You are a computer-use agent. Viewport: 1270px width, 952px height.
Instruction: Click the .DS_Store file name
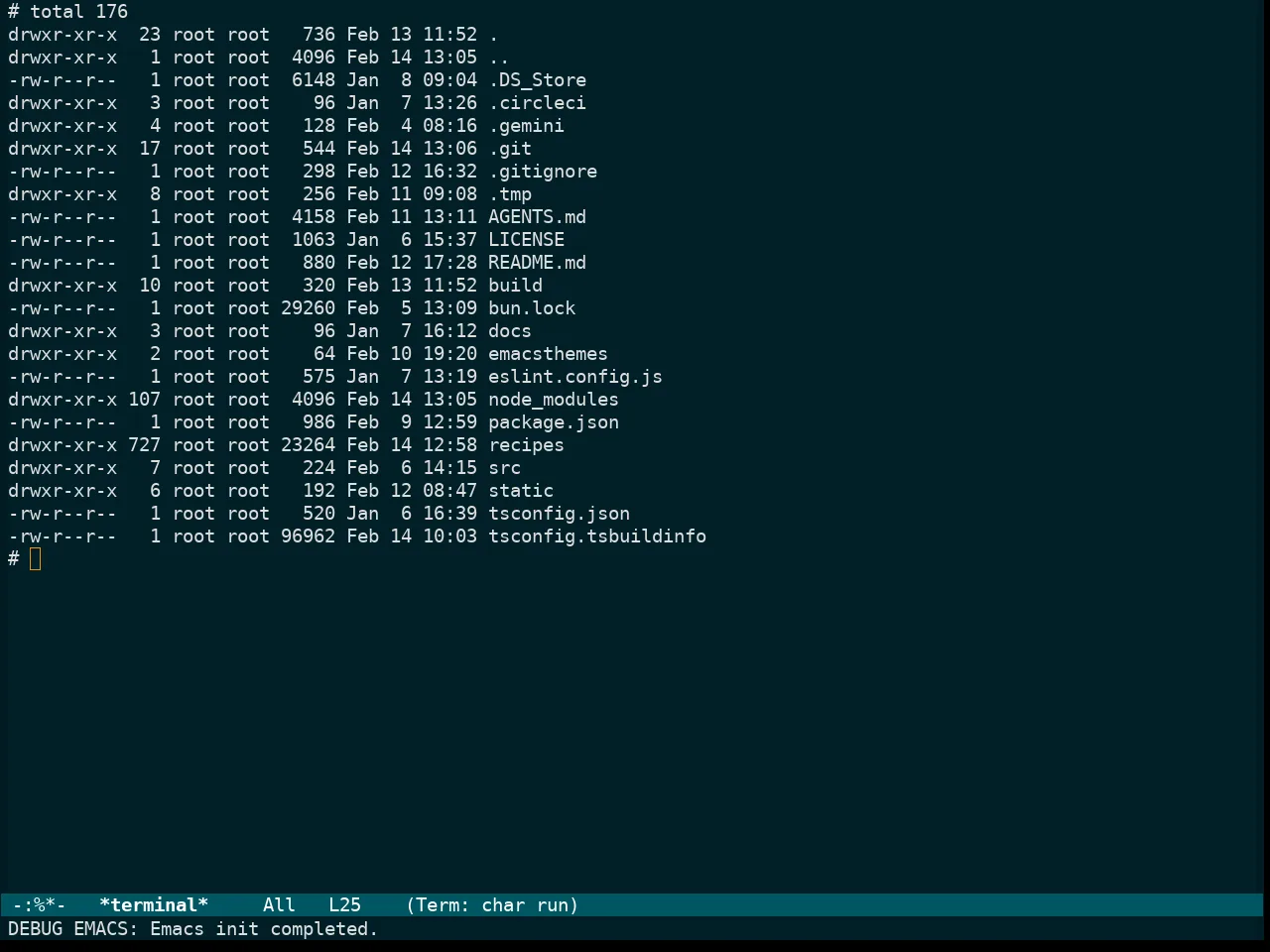(537, 80)
